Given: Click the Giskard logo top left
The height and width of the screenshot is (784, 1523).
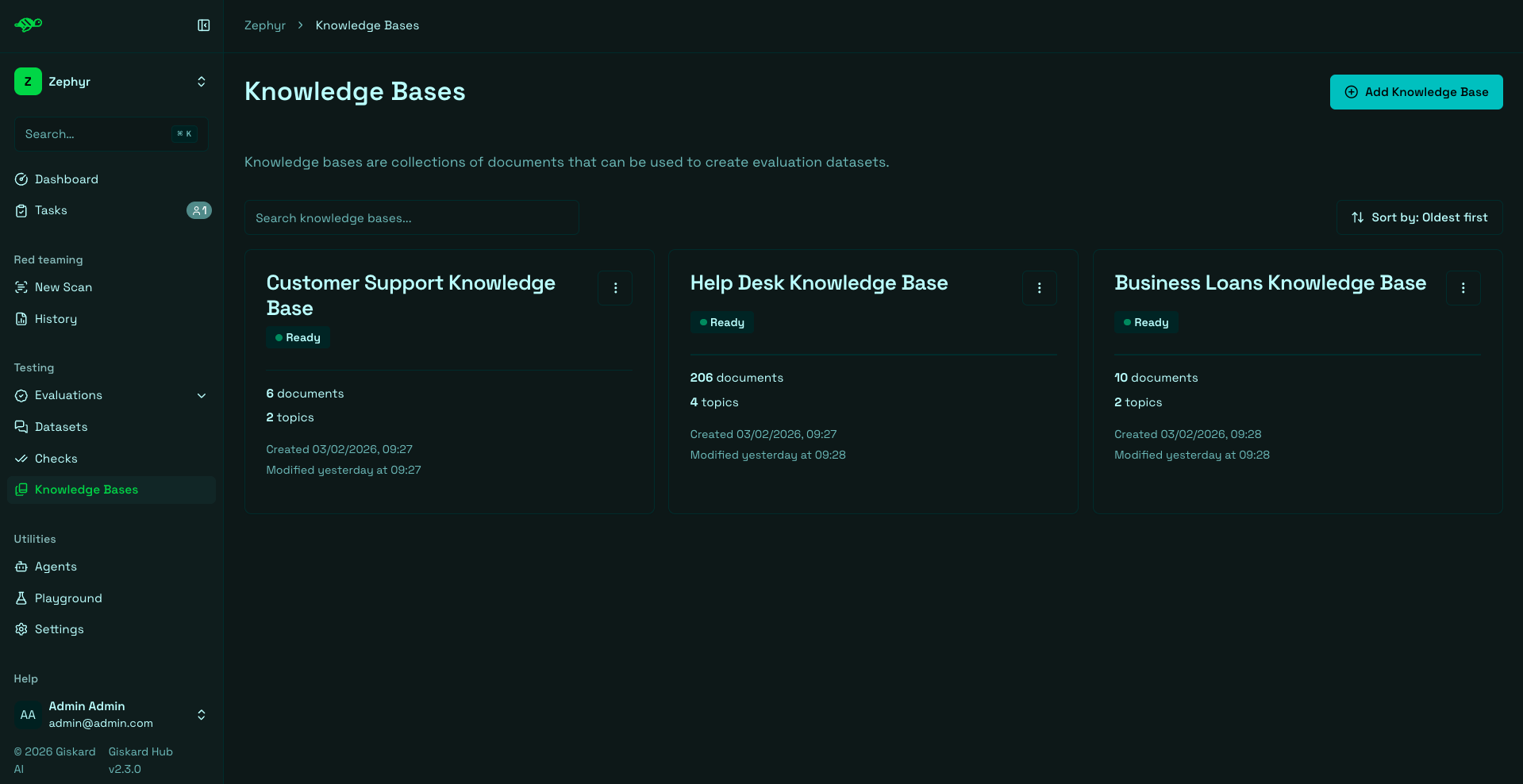Looking at the screenshot, I should pos(28,25).
